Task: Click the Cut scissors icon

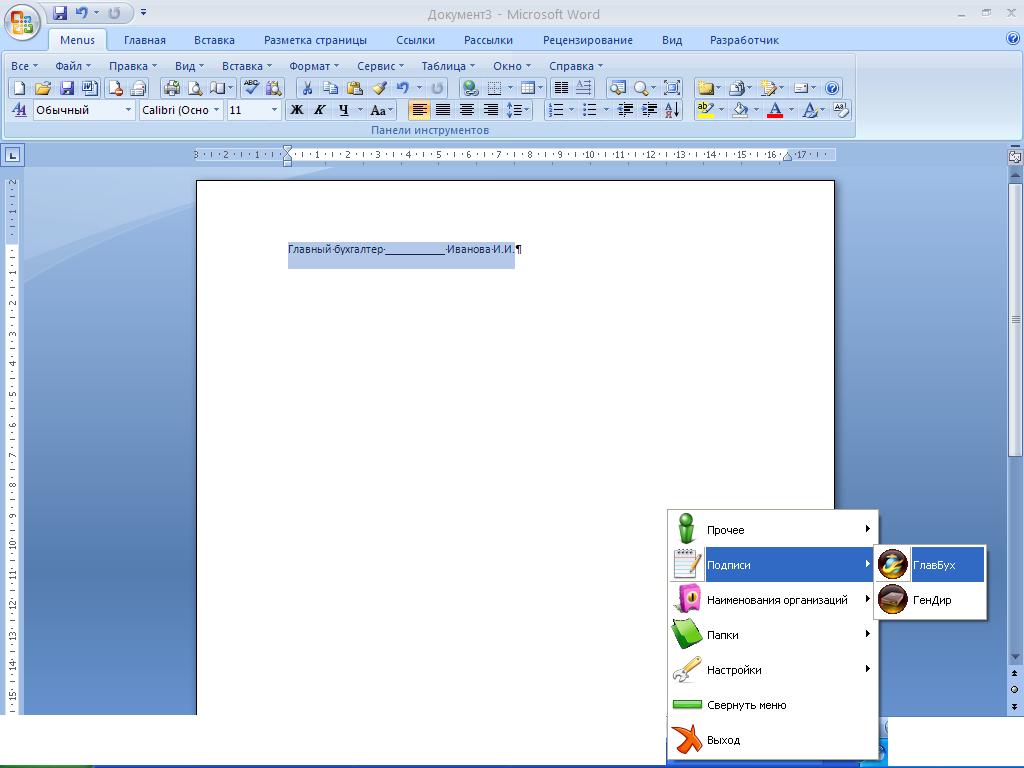Action: pos(307,88)
